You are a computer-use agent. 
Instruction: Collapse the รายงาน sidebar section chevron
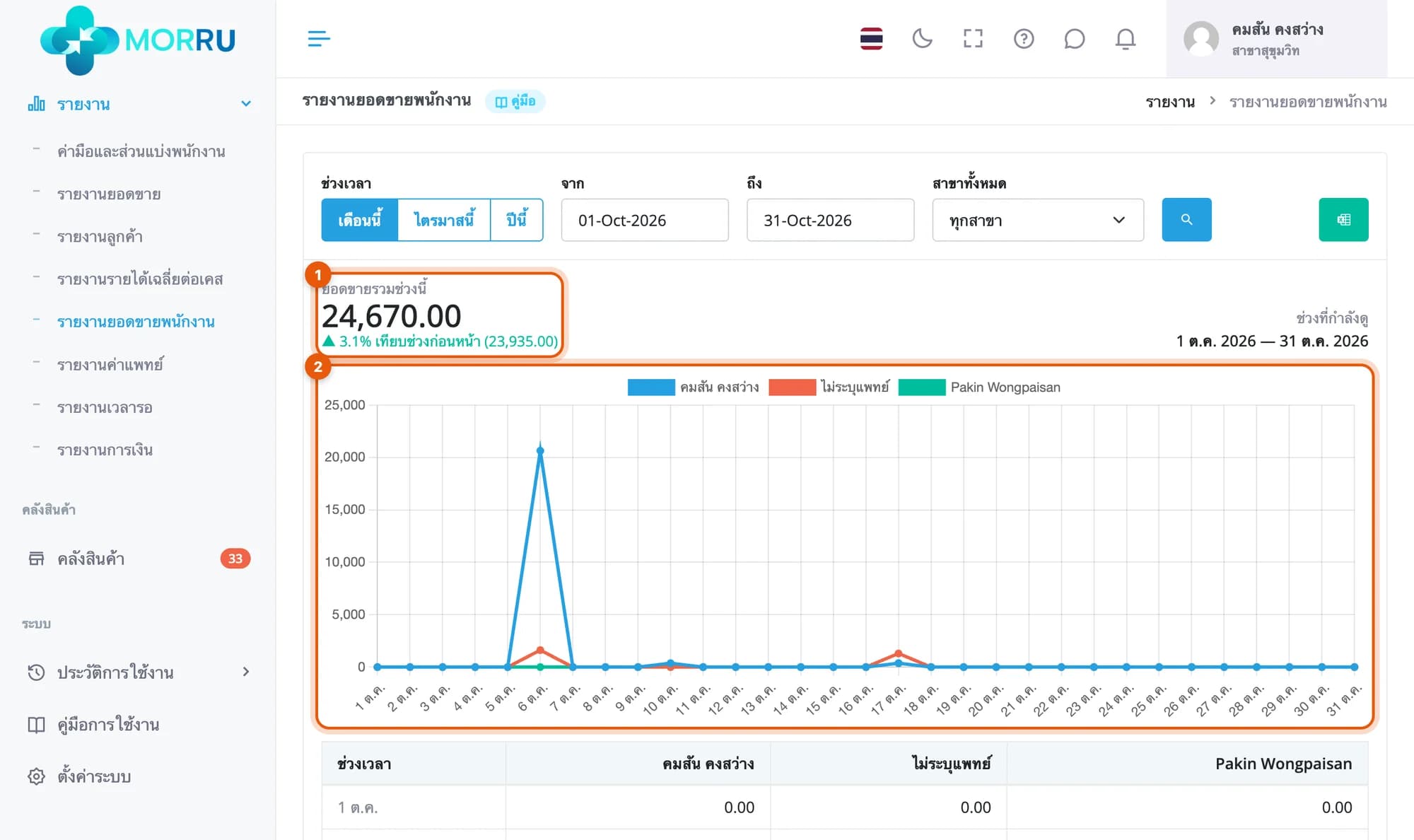point(246,104)
